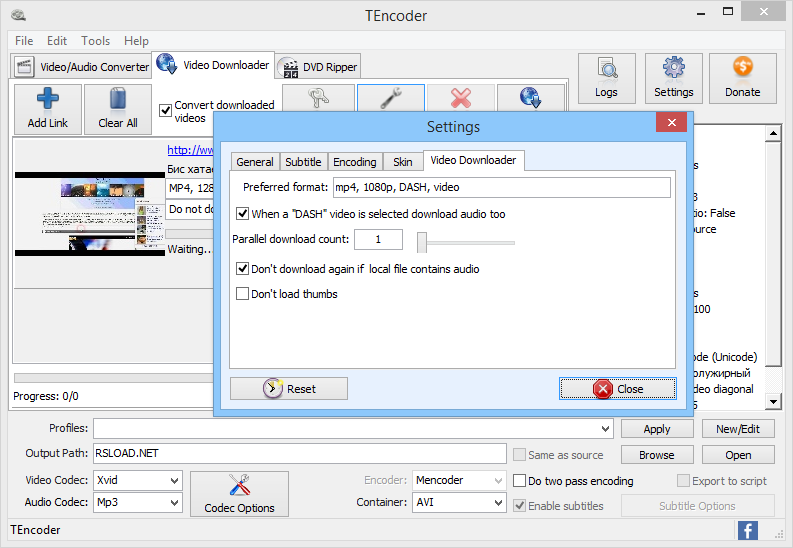The height and width of the screenshot is (548, 793).
Task: Click the Apply profile button
Action: point(657,429)
